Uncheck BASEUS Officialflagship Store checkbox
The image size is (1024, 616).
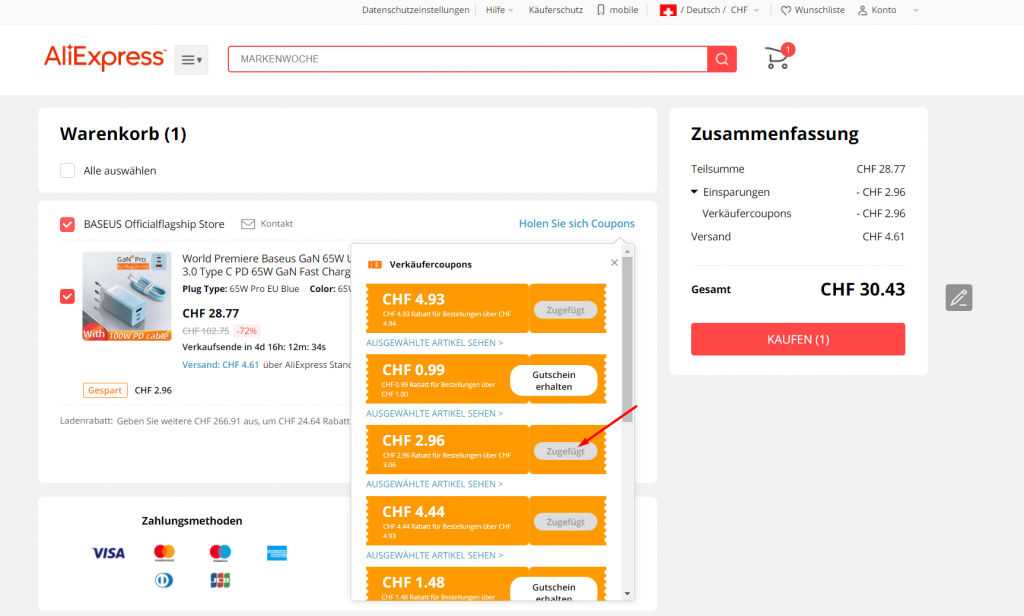tap(67, 225)
